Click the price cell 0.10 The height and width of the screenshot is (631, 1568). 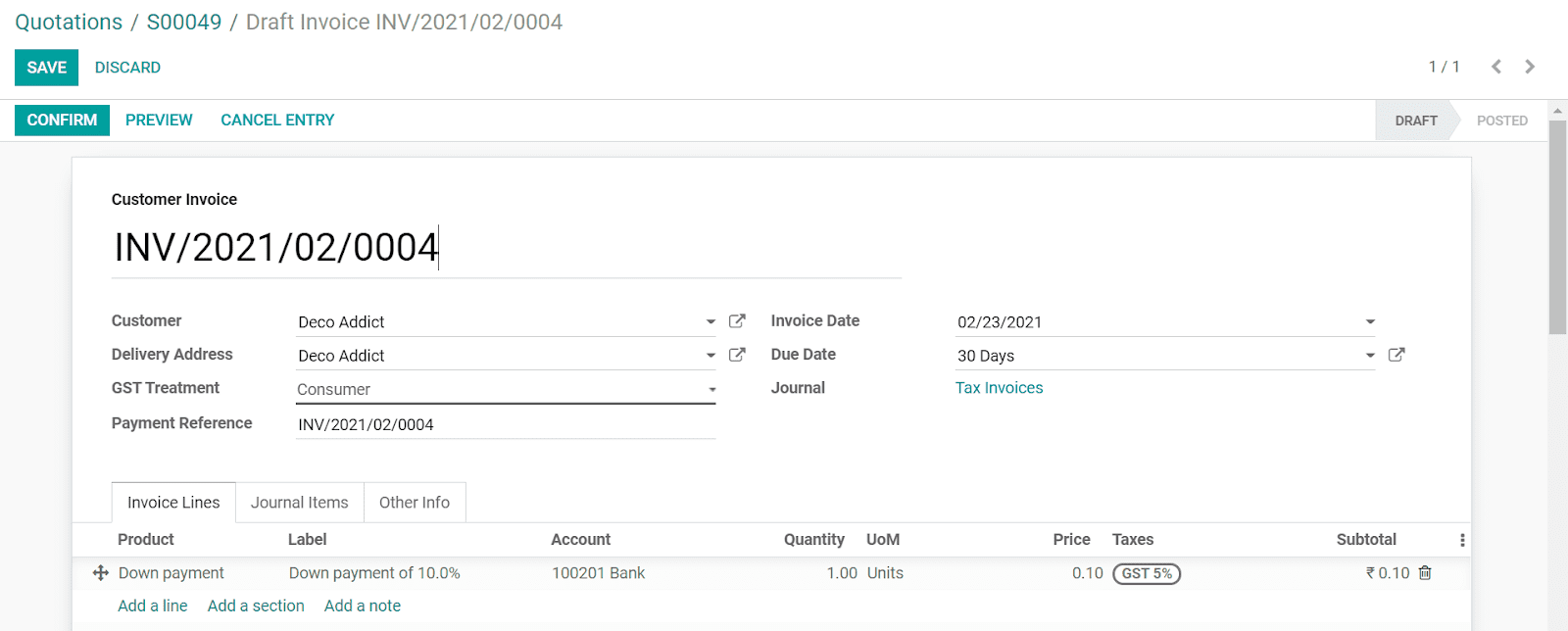tap(1088, 573)
